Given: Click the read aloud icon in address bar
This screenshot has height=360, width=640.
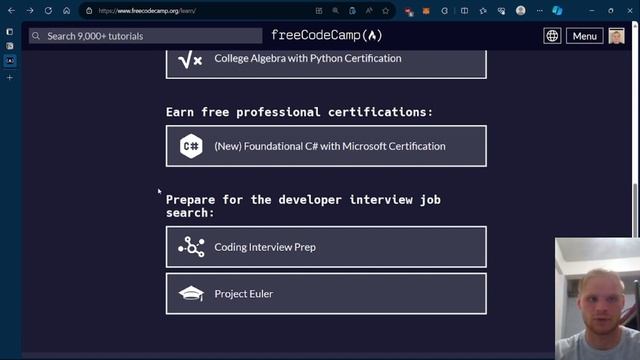Looking at the screenshot, I should (369, 11).
